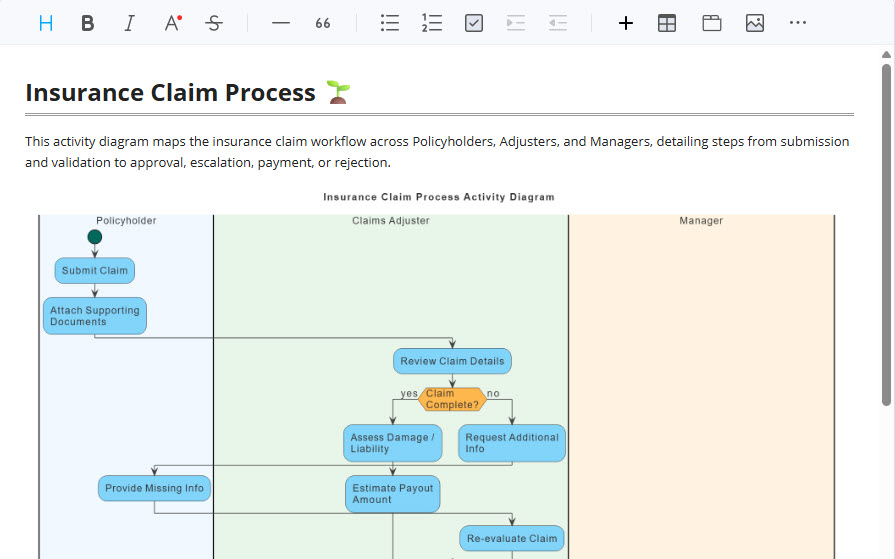This screenshot has height=559, width=895.
Task: Click scrollbar up arrow
Action: [886, 55]
